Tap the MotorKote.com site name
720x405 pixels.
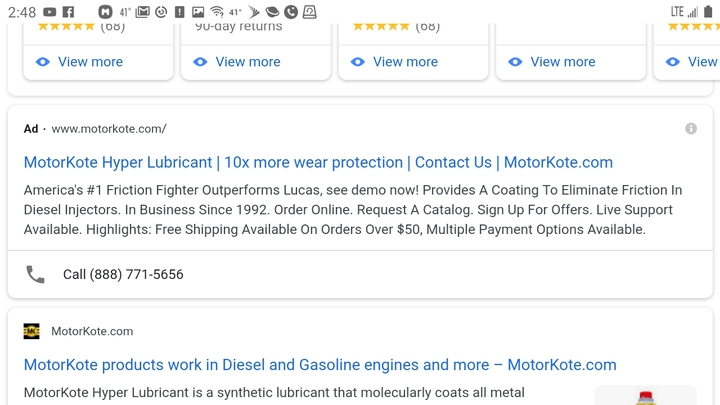[x=92, y=331]
